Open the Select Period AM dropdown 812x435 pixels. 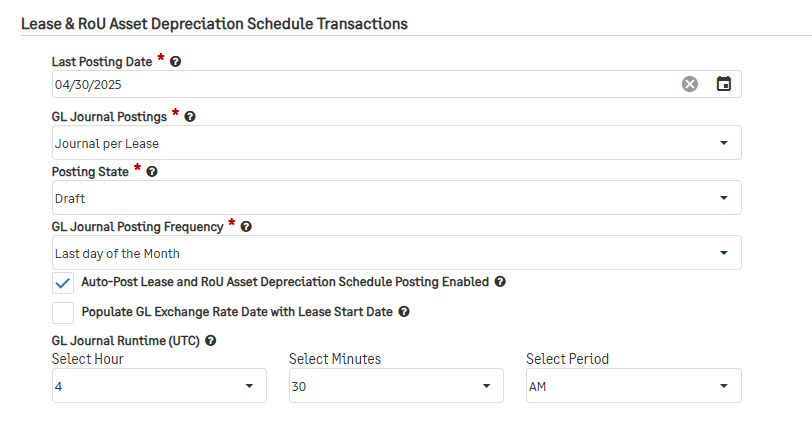pyautogui.click(x=634, y=386)
